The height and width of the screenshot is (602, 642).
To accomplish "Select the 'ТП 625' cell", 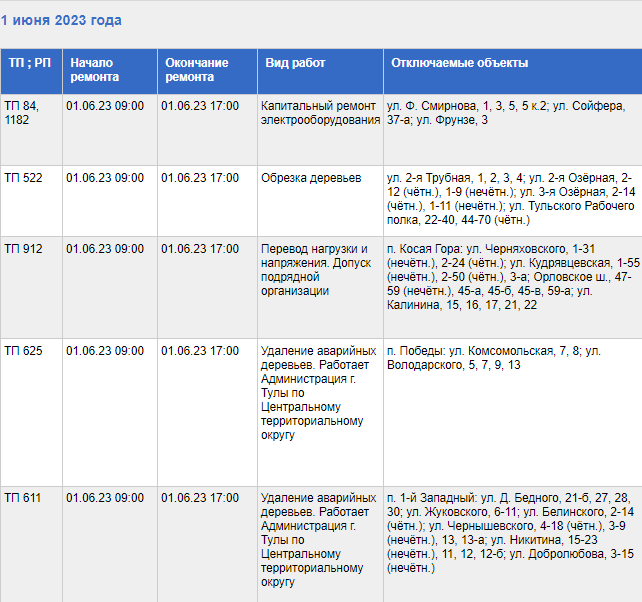I will pos(32,412).
